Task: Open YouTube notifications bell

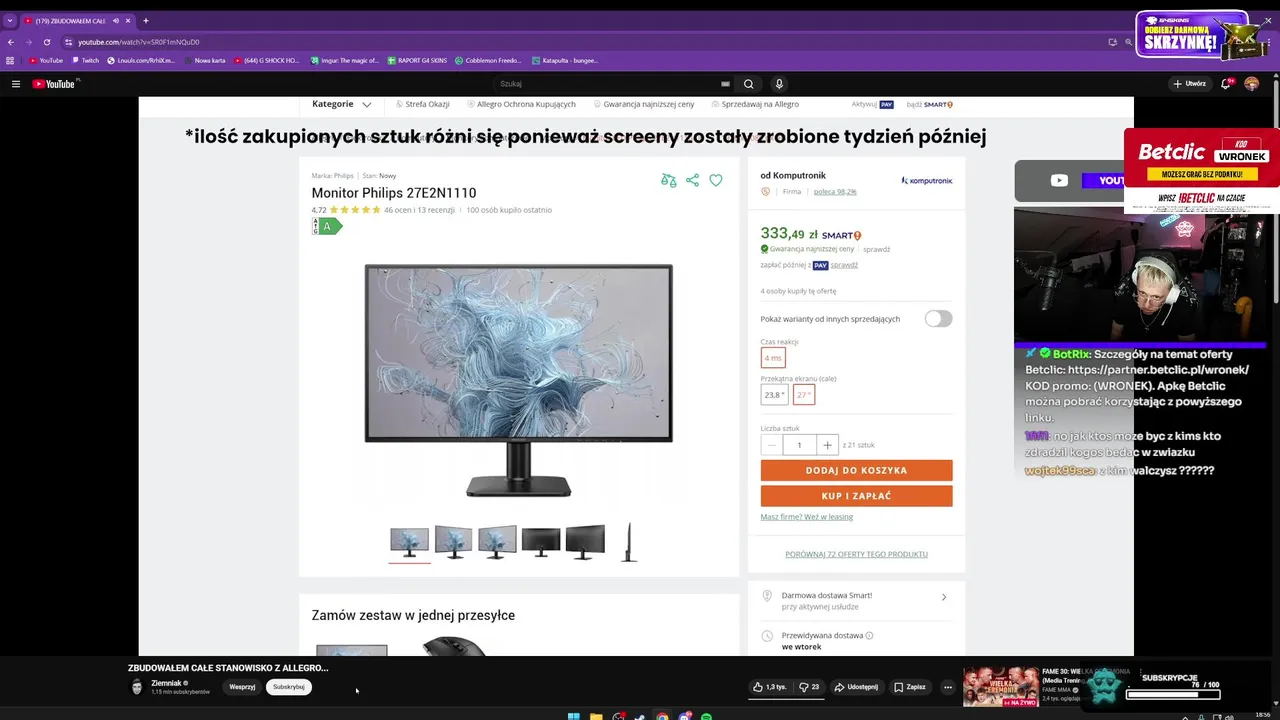Action: pyautogui.click(x=1226, y=84)
